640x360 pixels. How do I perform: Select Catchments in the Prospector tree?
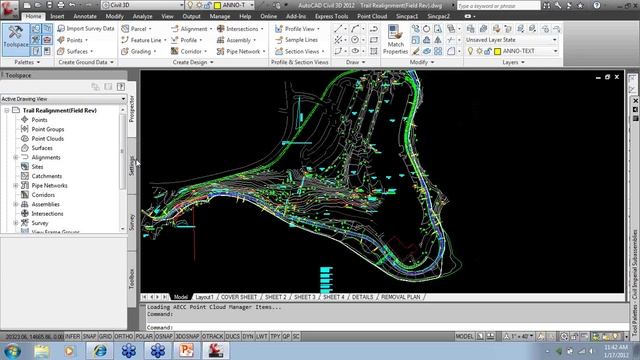tap(47, 176)
